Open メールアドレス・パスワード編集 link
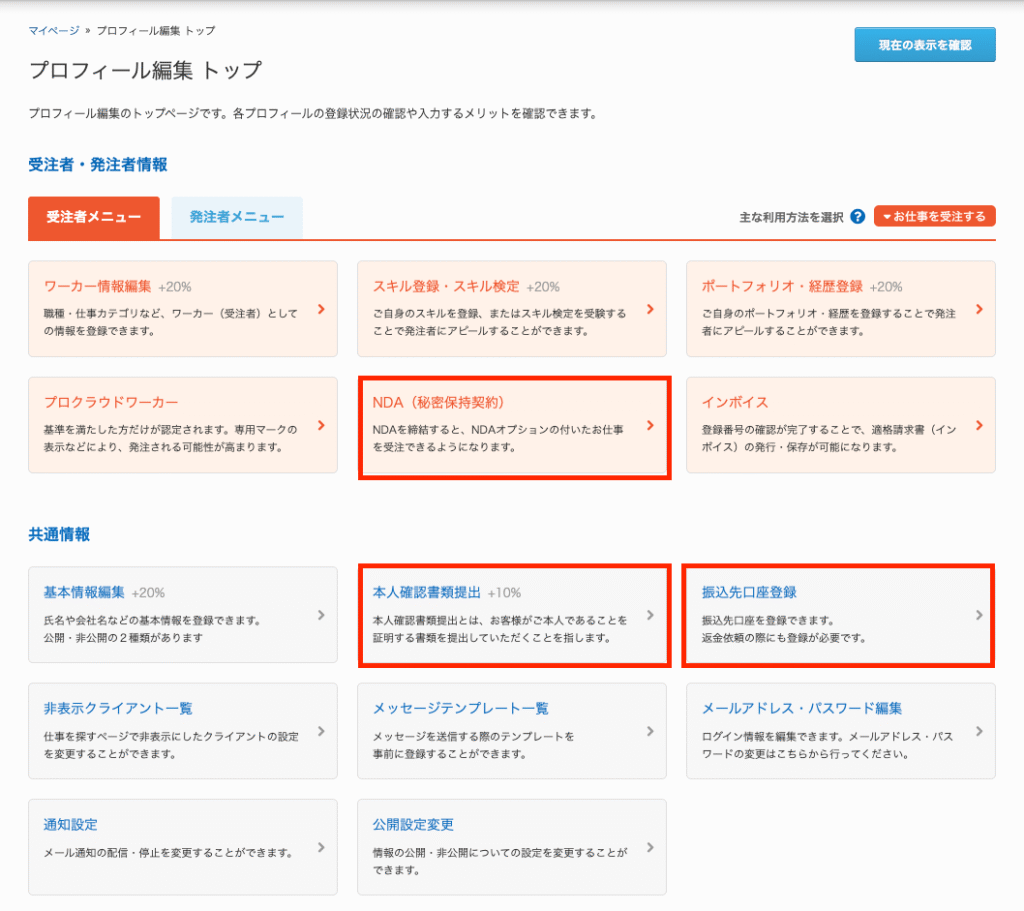The image size is (1024, 911). pos(802,708)
